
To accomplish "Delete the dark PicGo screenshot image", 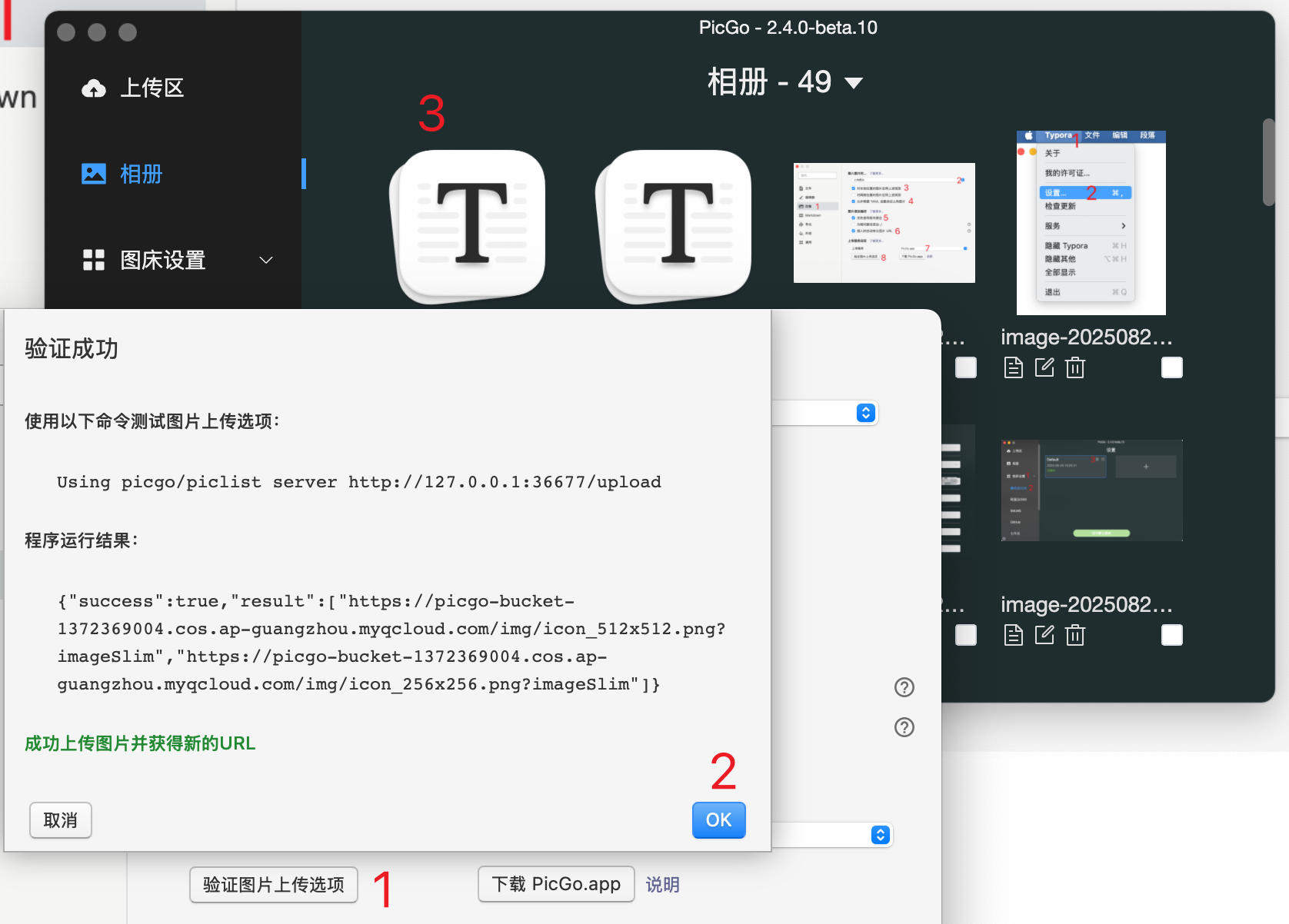I will (x=1075, y=635).
